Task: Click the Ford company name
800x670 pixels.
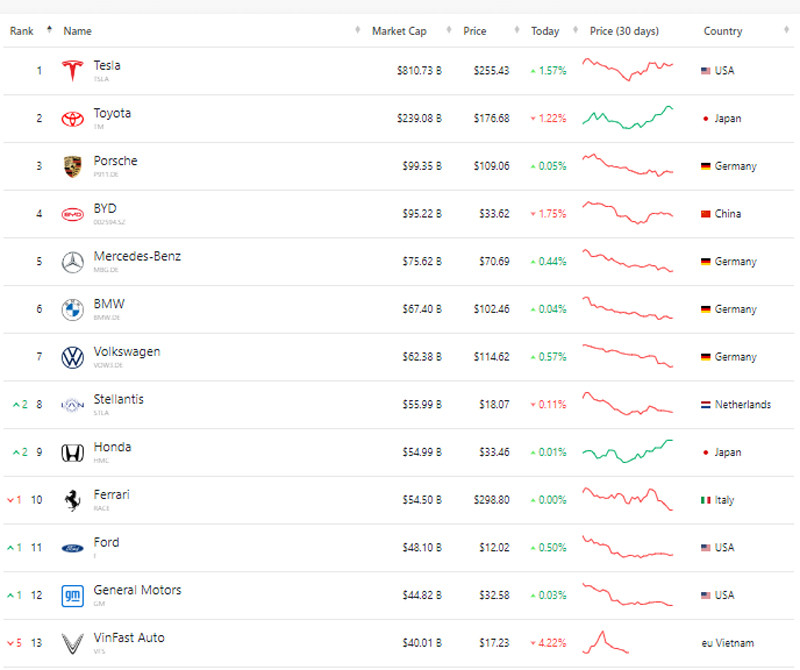Action: tap(106, 543)
